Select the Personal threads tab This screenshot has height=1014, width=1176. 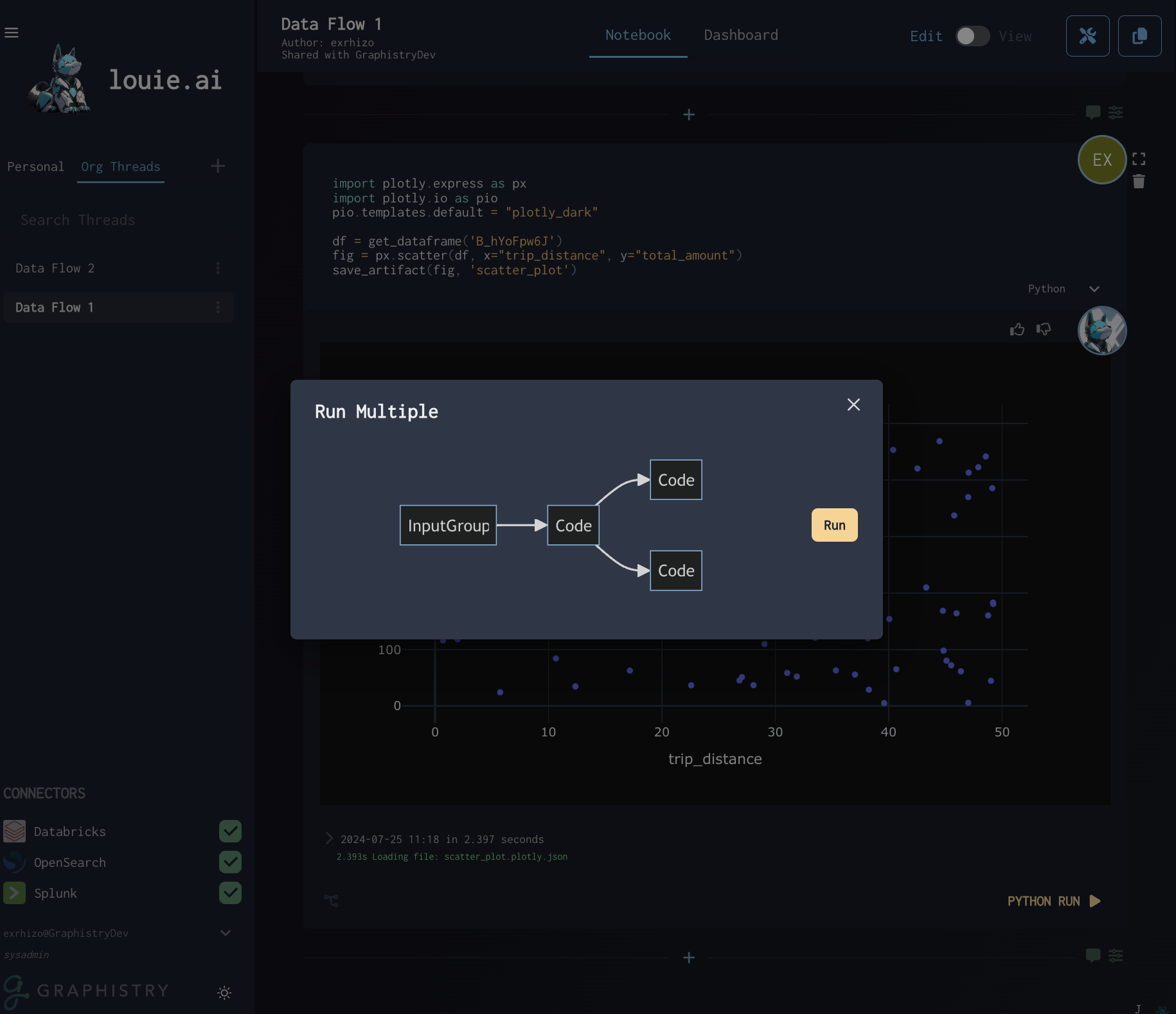coord(35,166)
